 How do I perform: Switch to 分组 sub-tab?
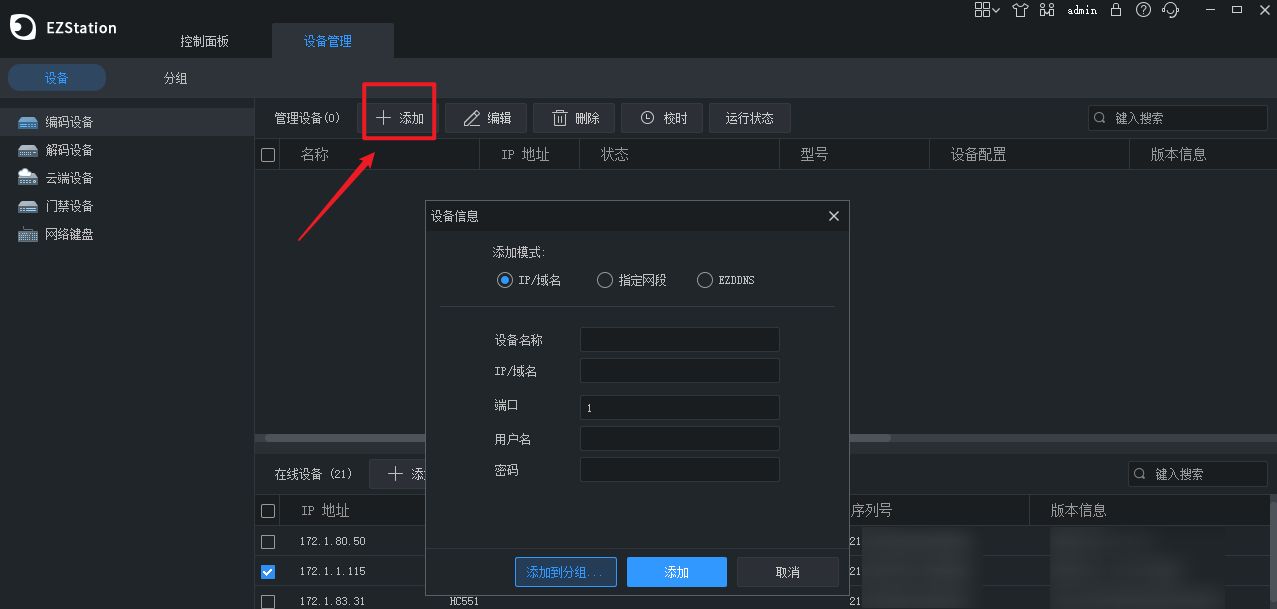point(176,78)
